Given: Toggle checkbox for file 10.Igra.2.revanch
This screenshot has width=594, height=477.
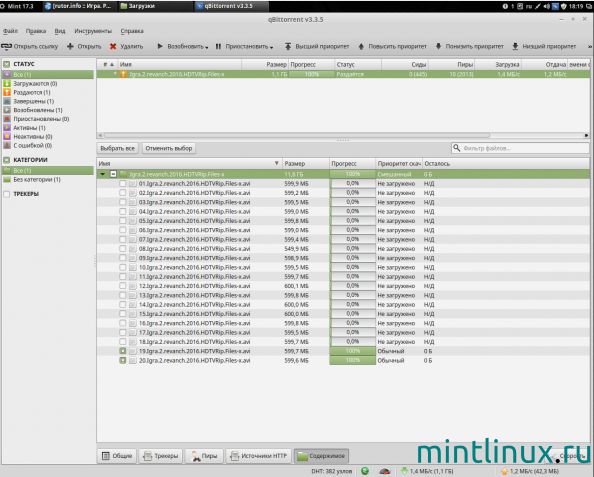Looking at the screenshot, I should click(x=123, y=267).
